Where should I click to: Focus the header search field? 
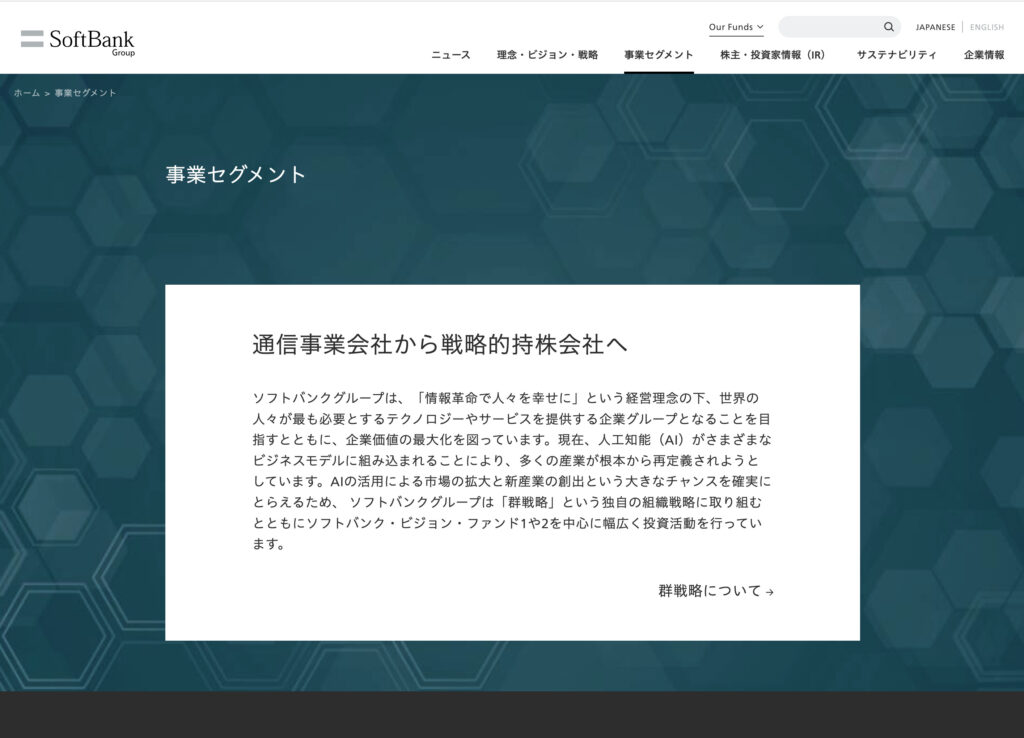[839, 27]
